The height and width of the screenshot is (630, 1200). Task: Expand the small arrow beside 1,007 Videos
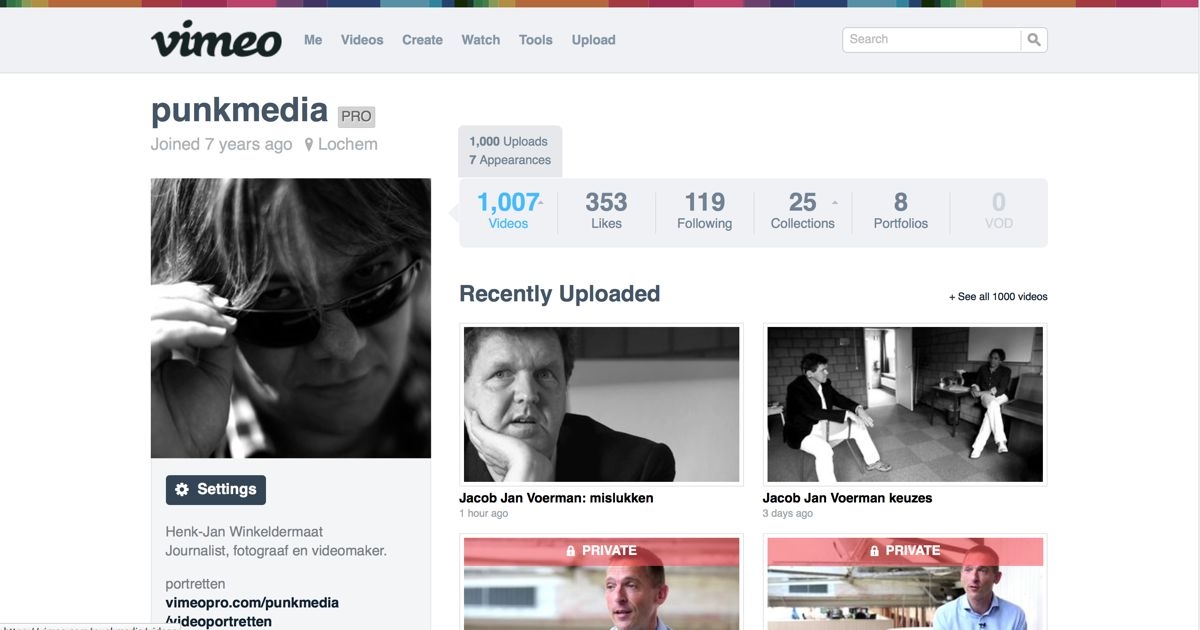[541, 203]
